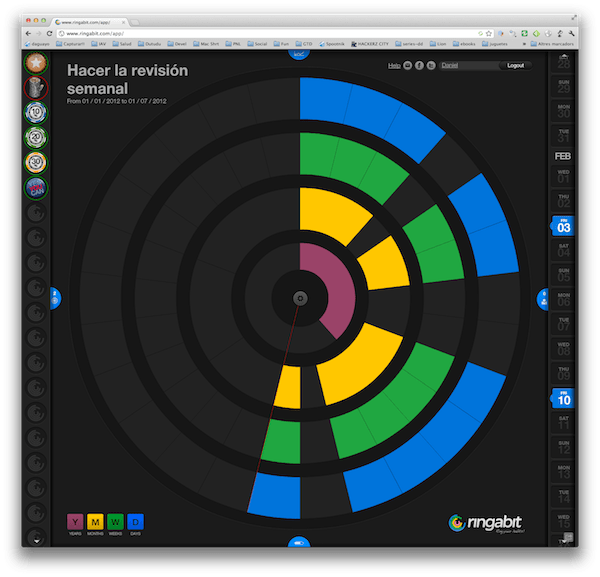The width and height of the screenshot is (600, 577).
Task: Open the HACKERZ CITY bookmark
Action: coord(370,44)
